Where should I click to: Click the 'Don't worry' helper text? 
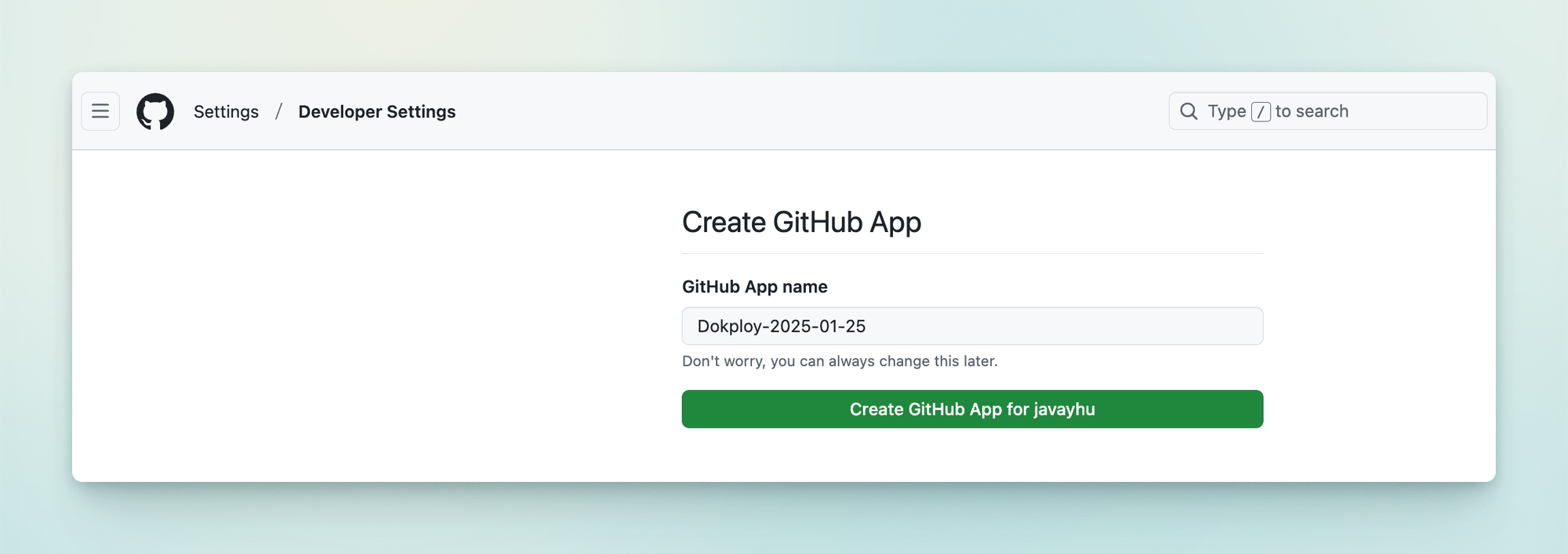click(839, 361)
